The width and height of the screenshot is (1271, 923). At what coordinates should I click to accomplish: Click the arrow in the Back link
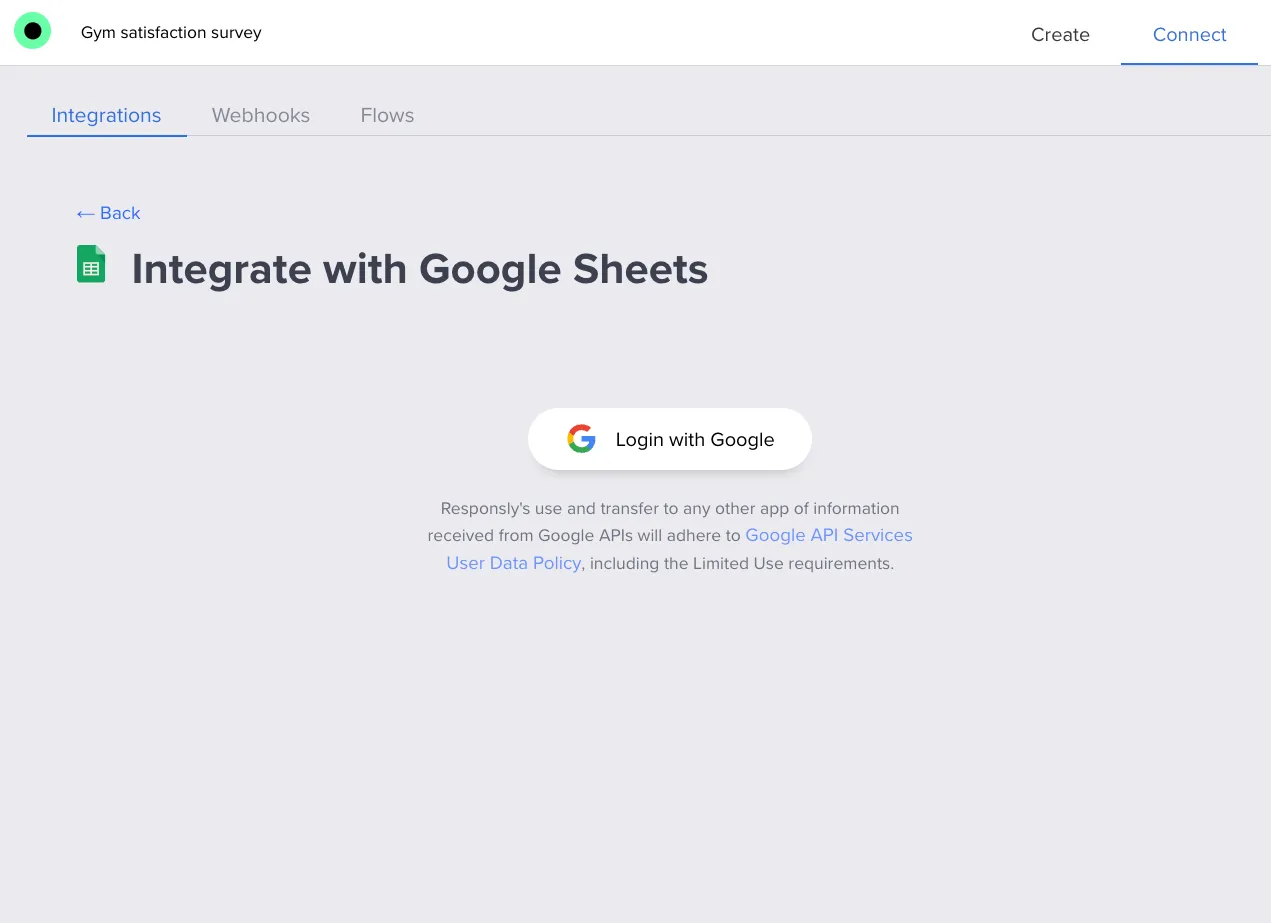pos(87,213)
